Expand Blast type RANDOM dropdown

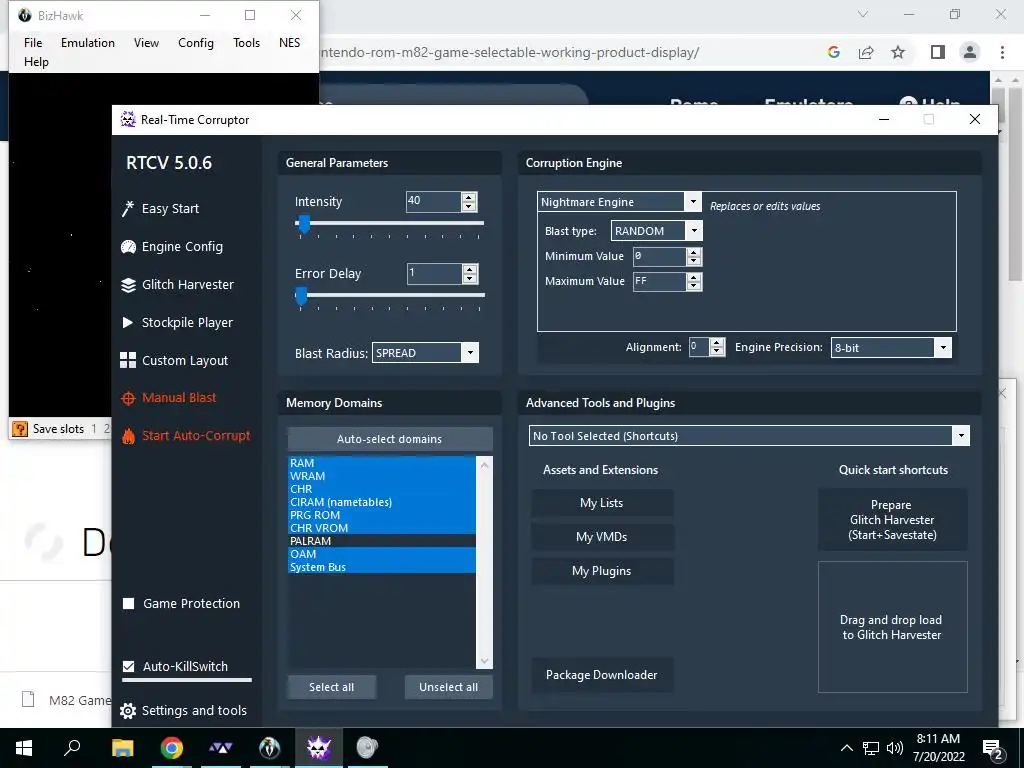694,231
